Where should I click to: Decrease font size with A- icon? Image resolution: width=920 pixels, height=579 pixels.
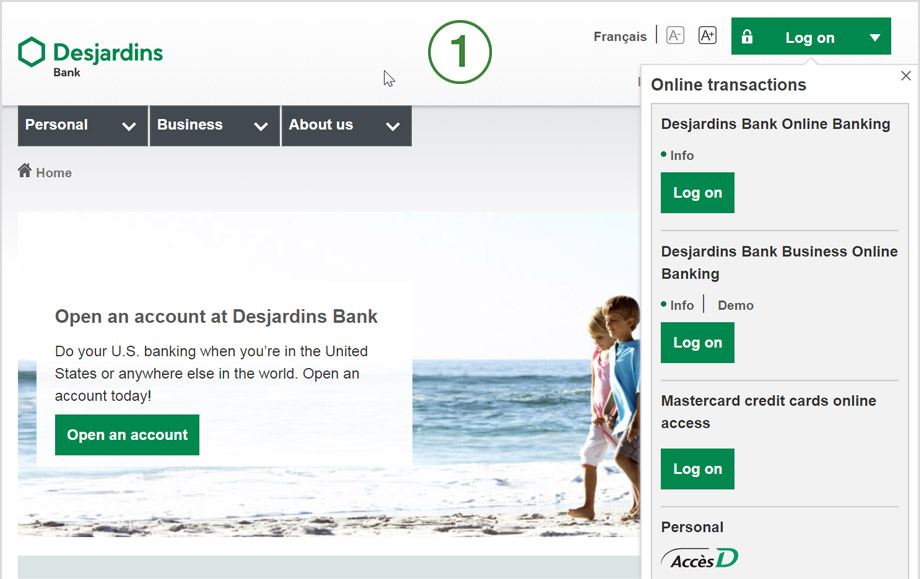675,36
